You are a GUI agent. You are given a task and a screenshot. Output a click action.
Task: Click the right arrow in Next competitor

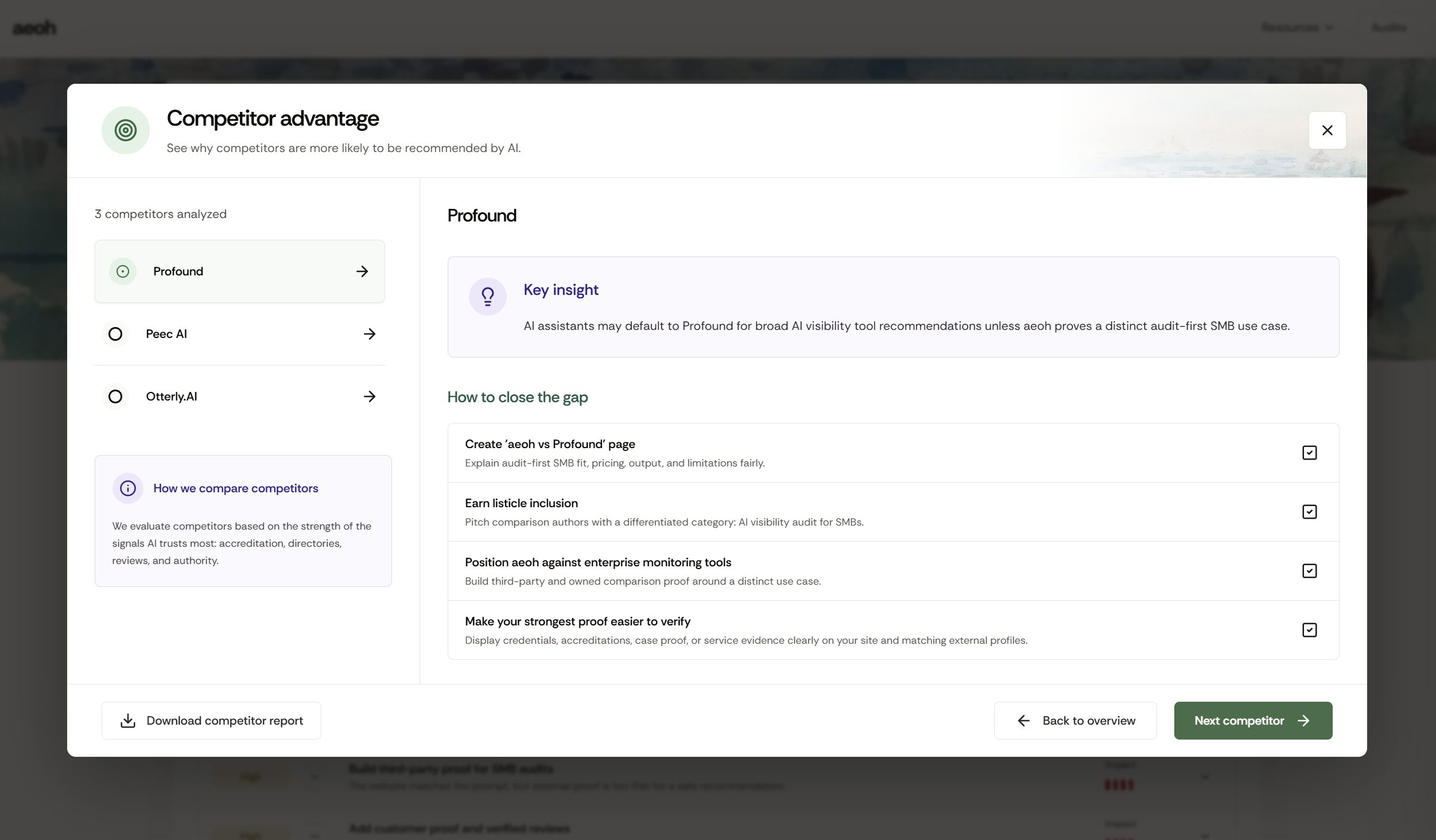click(x=1303, y=721)
